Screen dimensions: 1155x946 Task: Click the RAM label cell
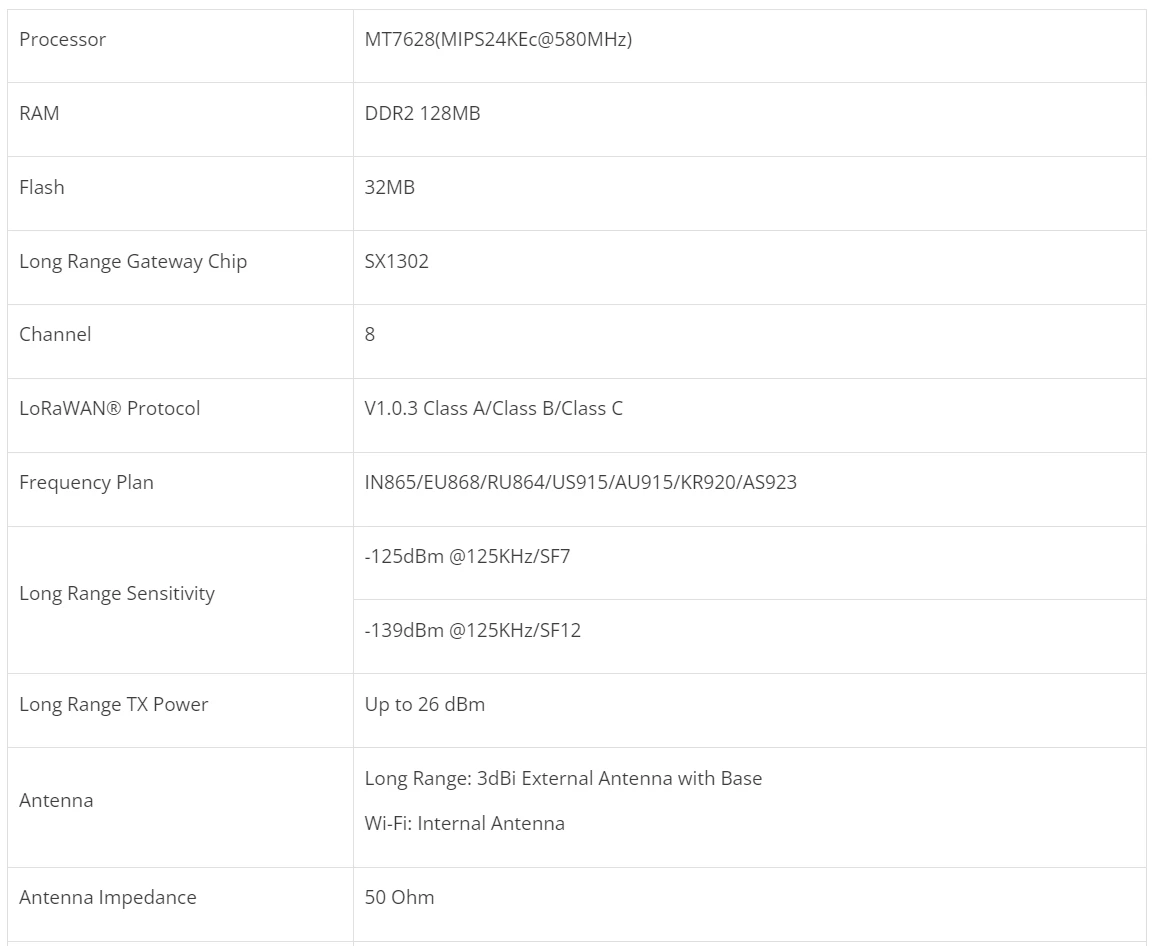click(40, 114)
